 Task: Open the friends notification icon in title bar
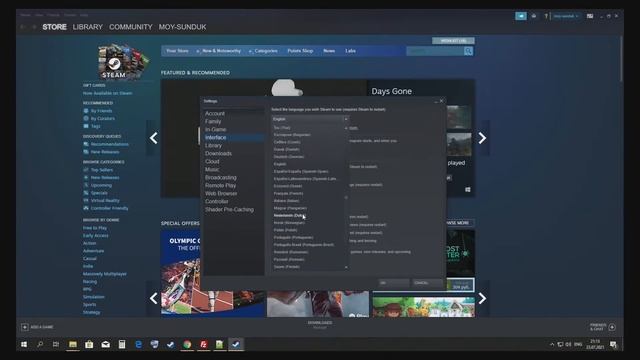pos(534,16)
